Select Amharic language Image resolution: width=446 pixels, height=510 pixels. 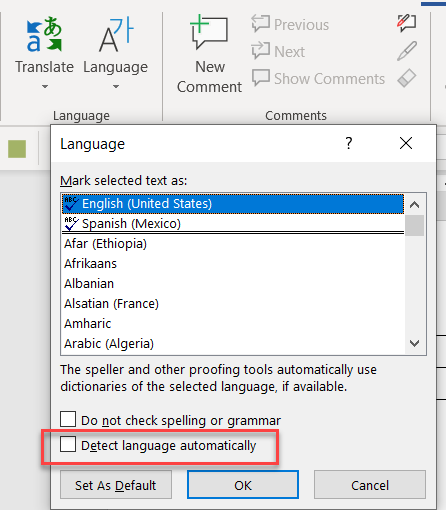[x=233, y=324]
